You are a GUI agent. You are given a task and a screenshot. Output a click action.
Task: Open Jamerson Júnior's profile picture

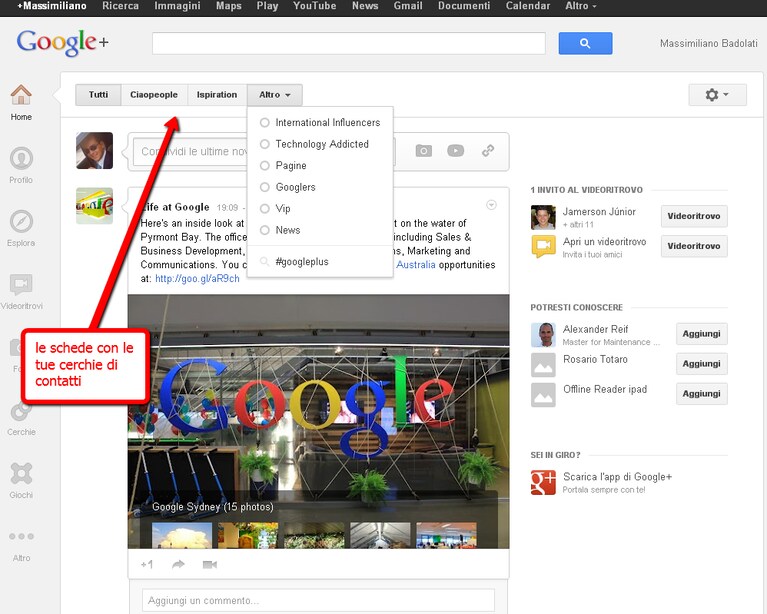(543, 217)
